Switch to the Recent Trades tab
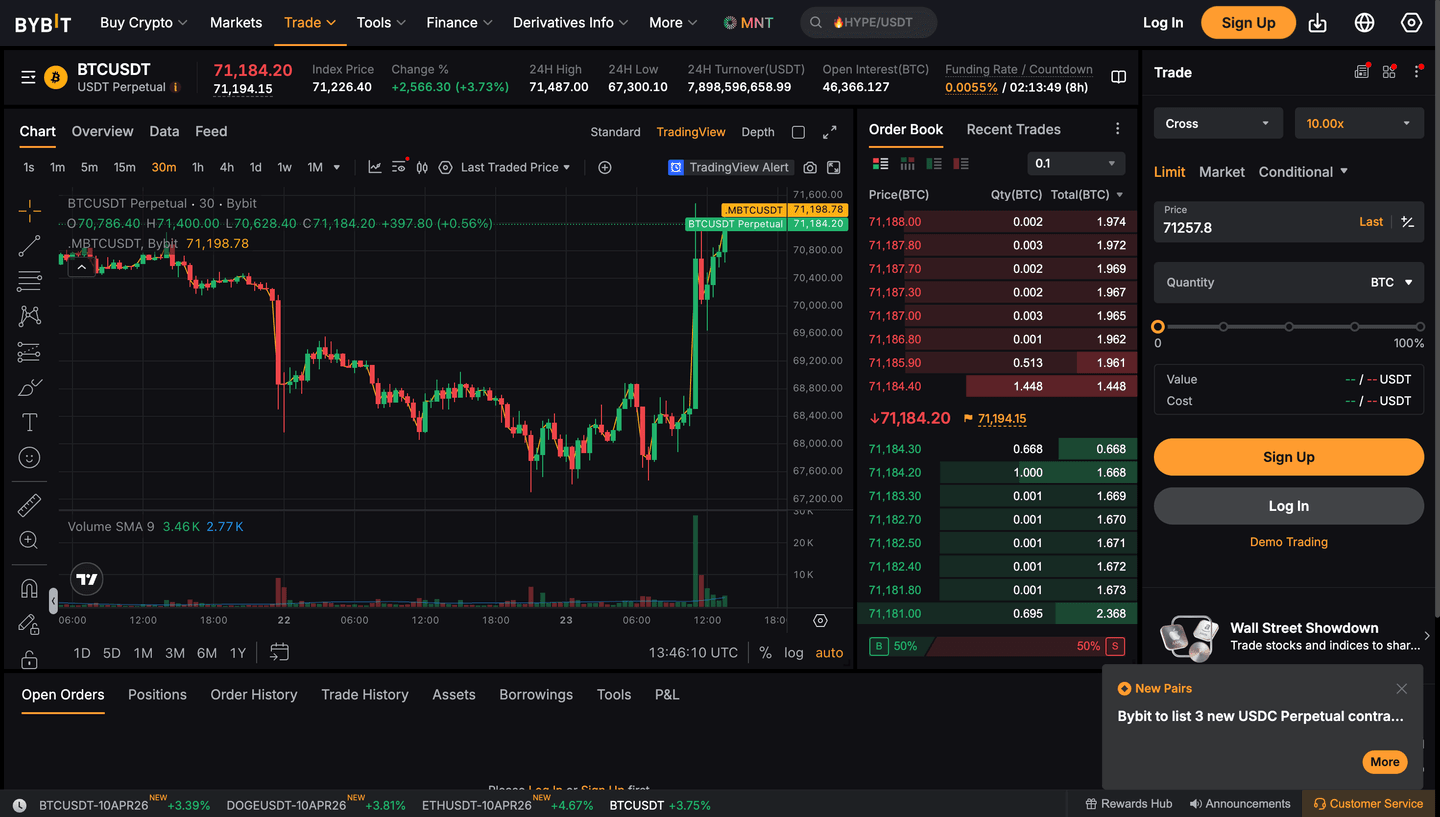Screen dimensions: 1440x817 coord(1013,129)
